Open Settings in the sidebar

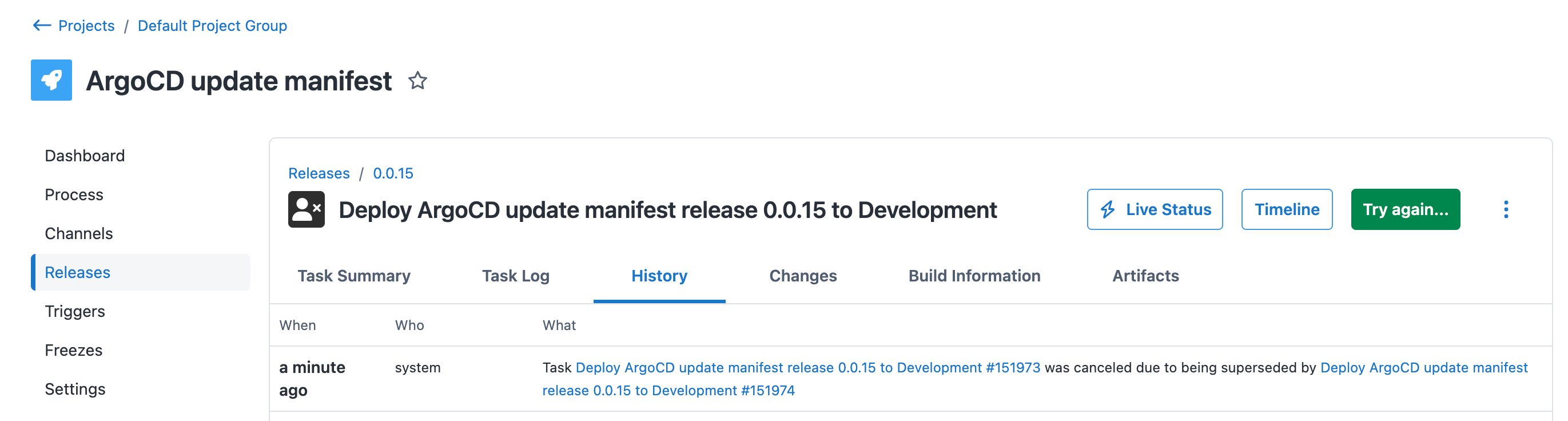[x=75, y=390]
